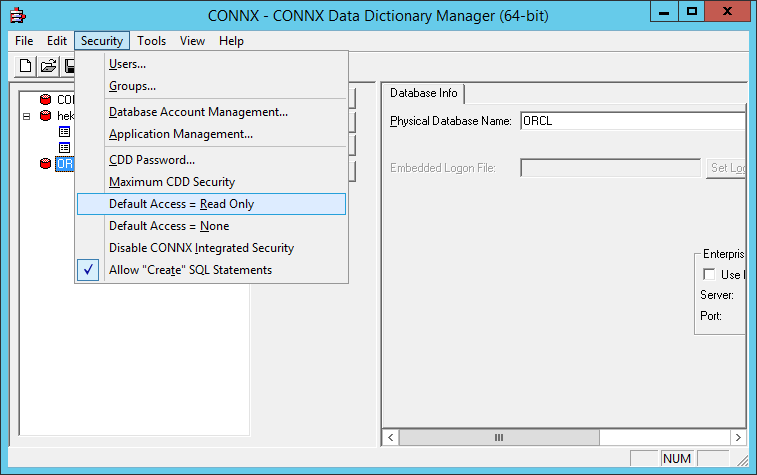Set Default Access = Read Only
Viewport: 757px width, 475px height.
211,204
